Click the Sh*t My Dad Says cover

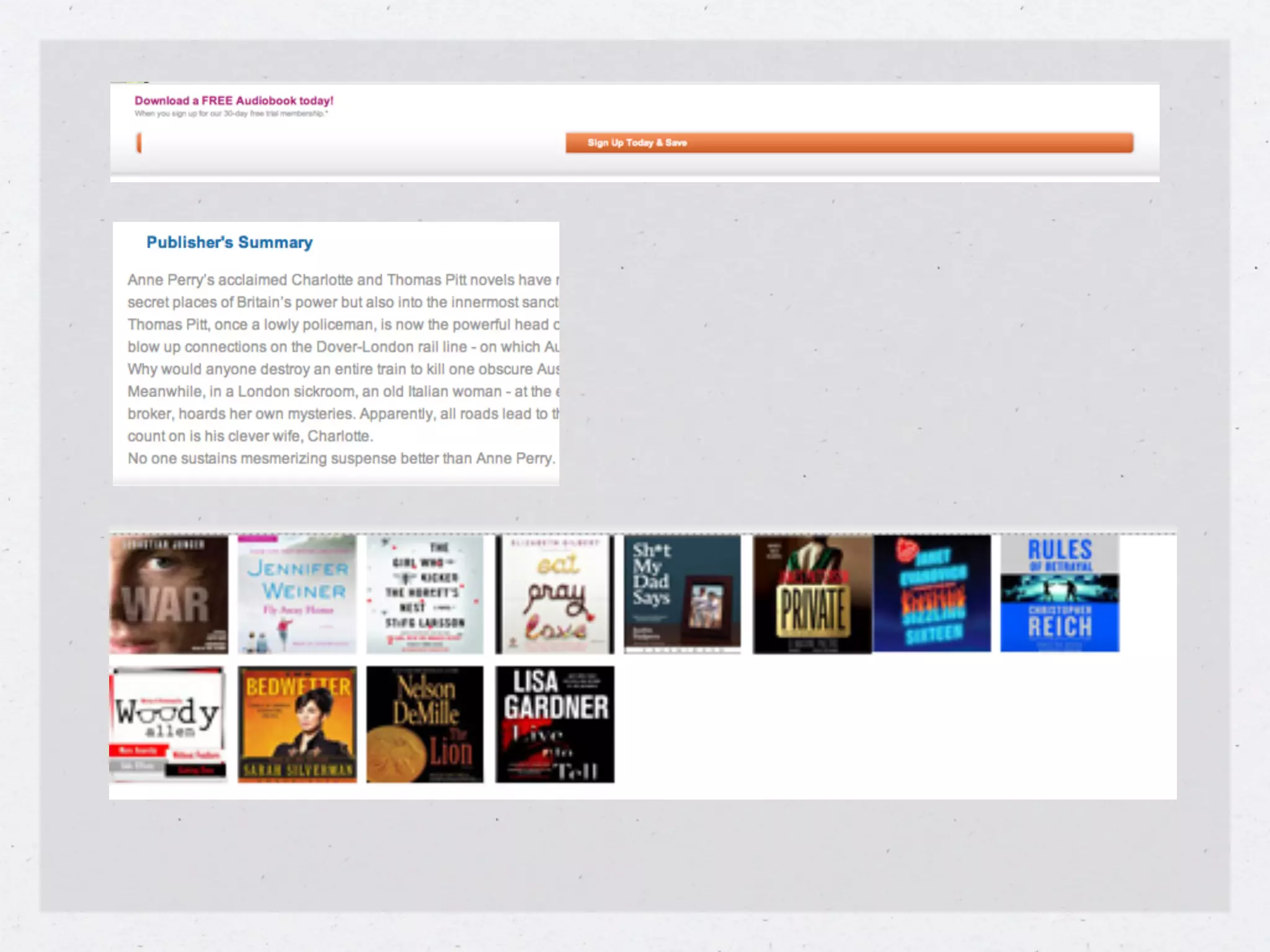coord(682,594)
